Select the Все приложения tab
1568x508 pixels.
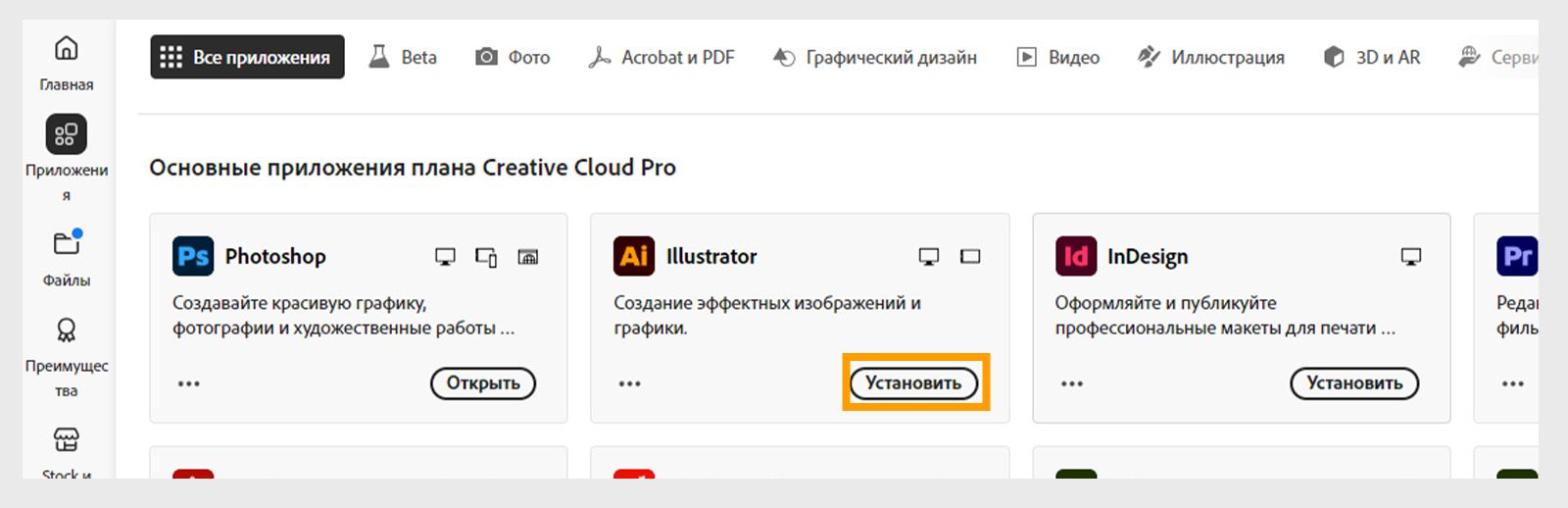[247, 57]
